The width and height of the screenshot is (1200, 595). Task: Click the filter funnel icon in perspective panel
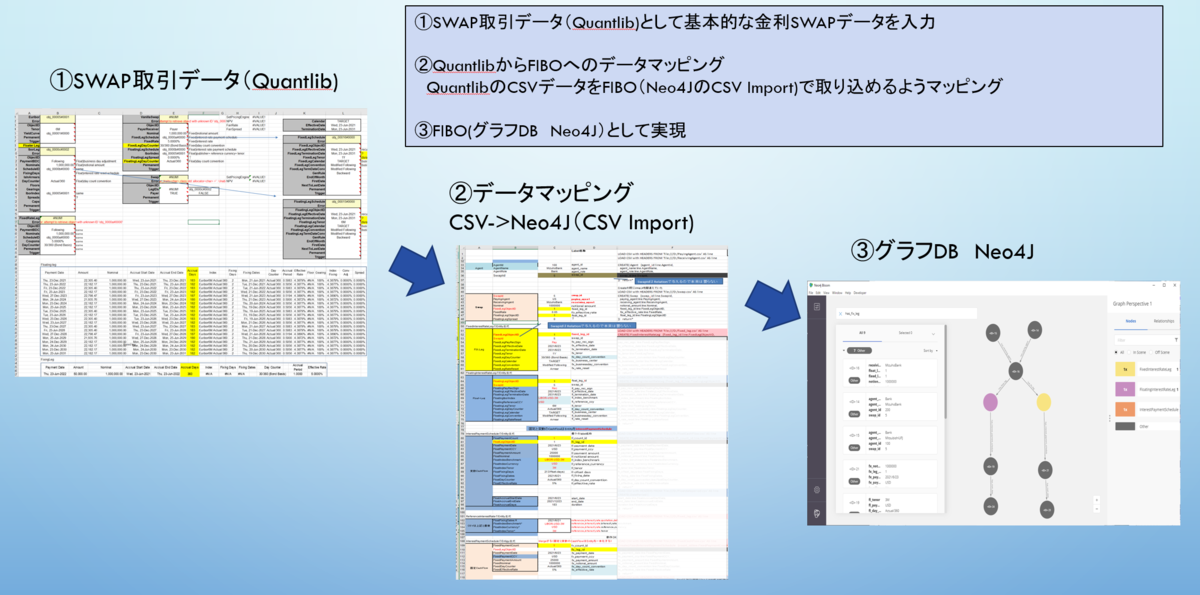1176,340
